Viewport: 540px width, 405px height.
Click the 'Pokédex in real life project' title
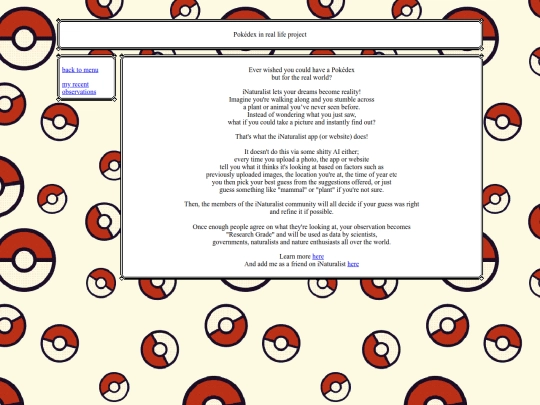tap(270, 35)
